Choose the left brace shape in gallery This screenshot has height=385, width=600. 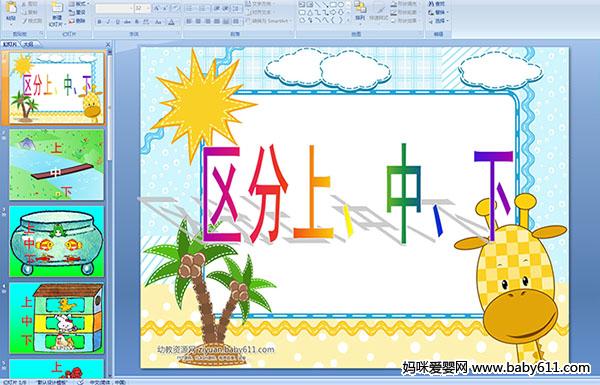(x=334, y=20)
